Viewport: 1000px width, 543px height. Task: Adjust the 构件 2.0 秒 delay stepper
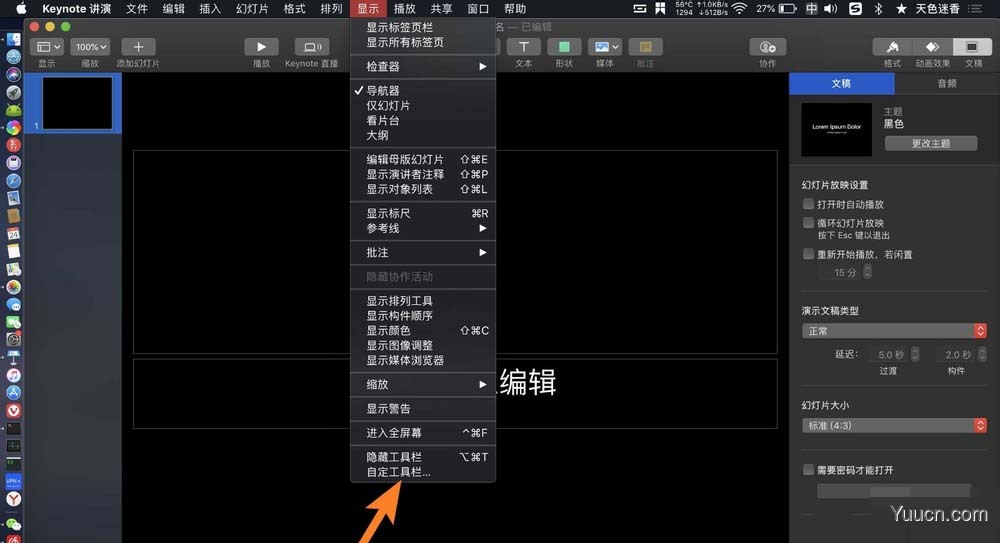pyautogui.click(x=982, y=354)
